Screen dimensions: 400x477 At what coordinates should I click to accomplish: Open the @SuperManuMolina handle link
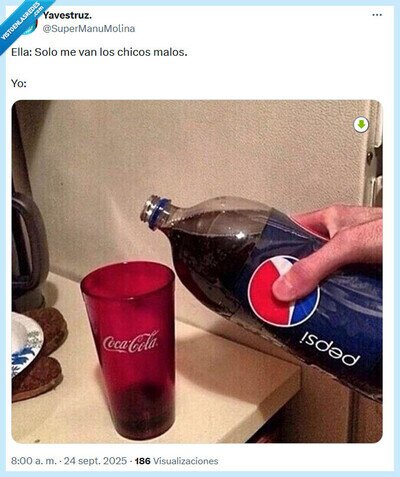click(89, 29)
